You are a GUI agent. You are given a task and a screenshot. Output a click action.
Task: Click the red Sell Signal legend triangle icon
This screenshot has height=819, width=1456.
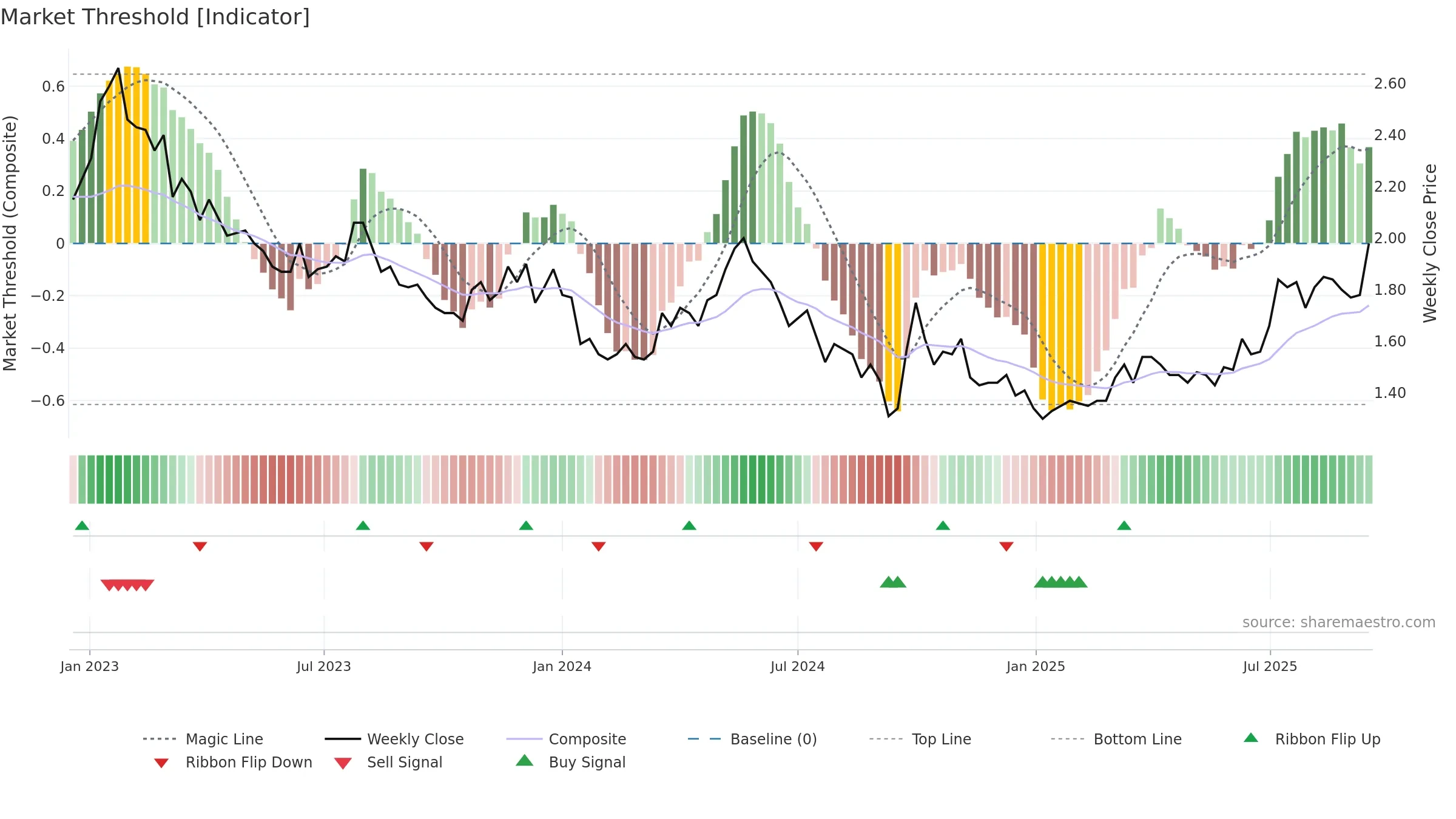343,763
